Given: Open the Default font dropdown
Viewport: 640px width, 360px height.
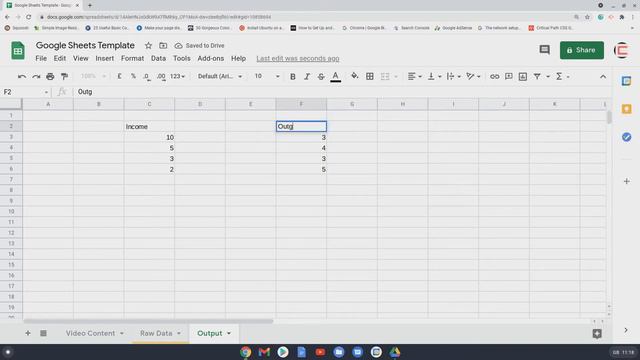Looking at the screenshot, I should coord(220,76).
